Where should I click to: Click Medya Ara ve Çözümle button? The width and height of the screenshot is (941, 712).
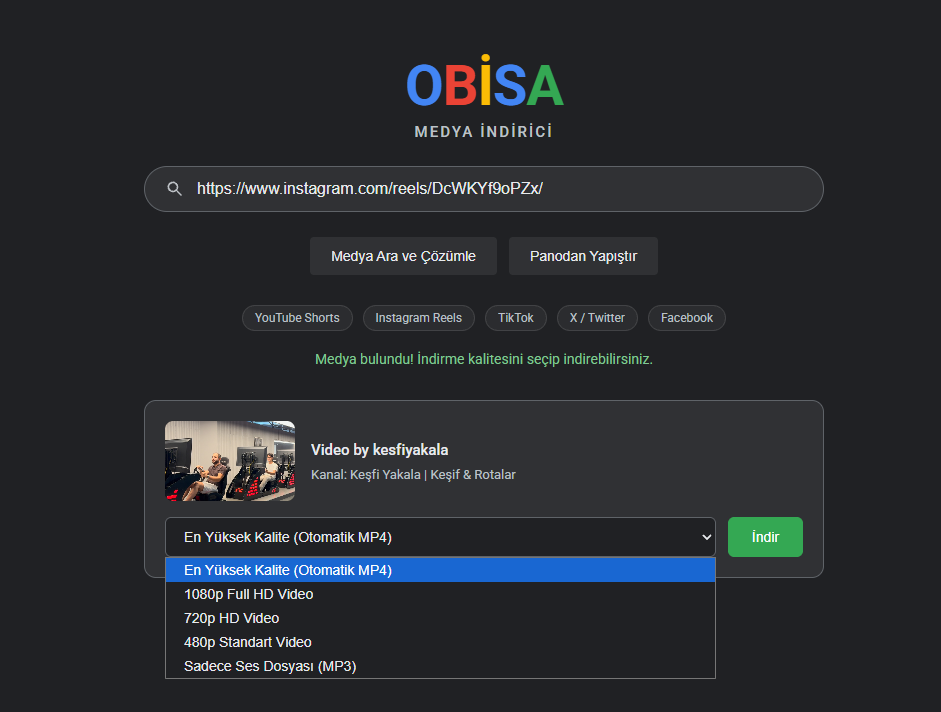pos(403,256)
